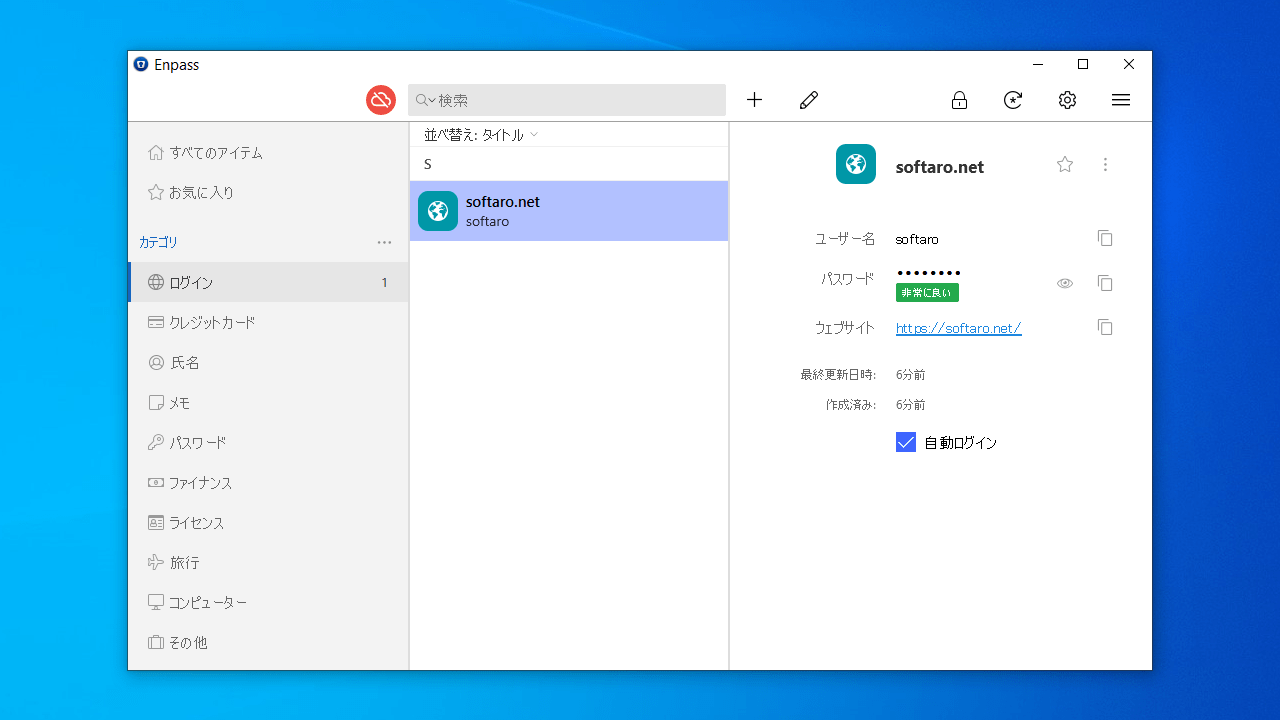Open settings with the gear icon
1280x720 pixels.
point(1067,100)
